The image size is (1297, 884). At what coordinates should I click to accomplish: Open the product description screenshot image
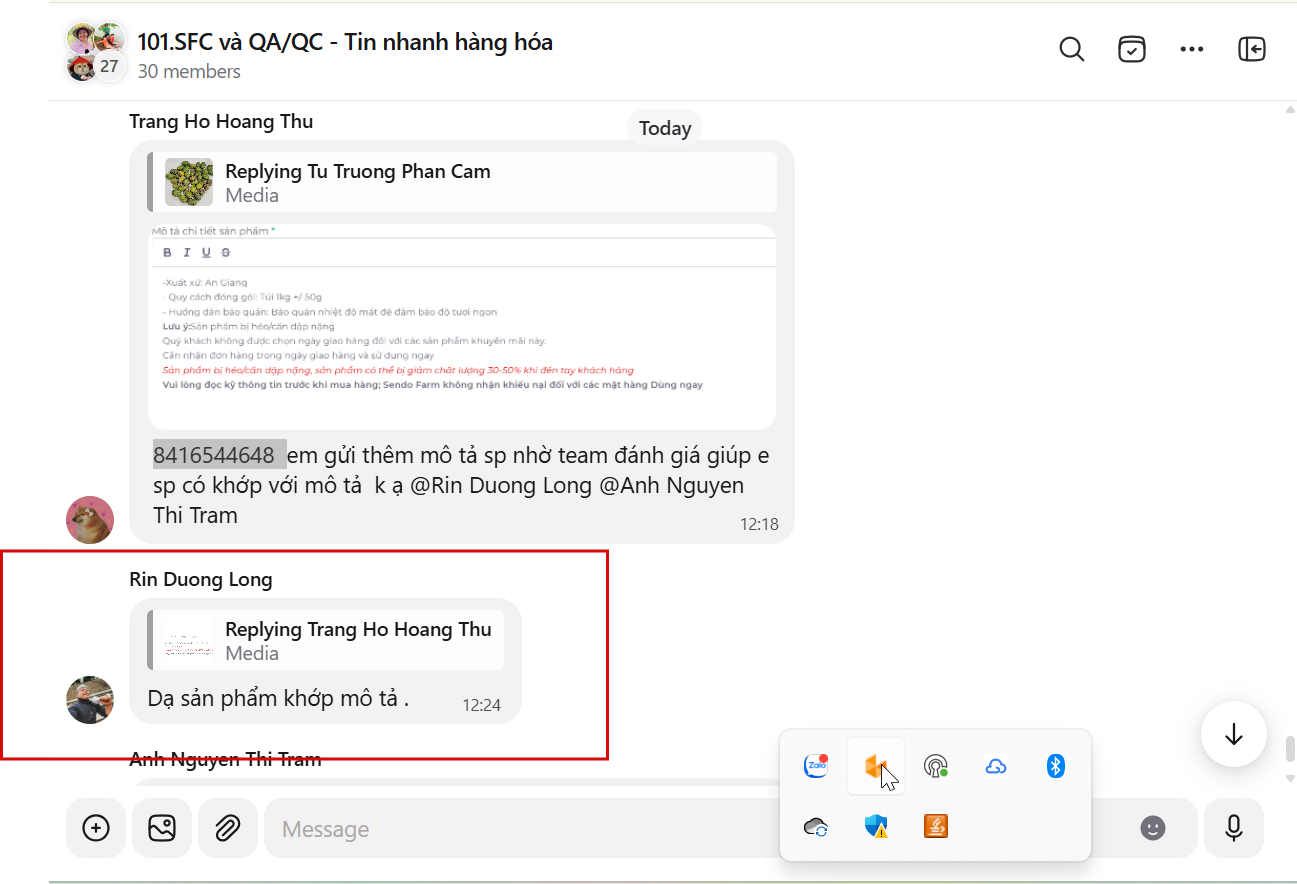point(462,327)
